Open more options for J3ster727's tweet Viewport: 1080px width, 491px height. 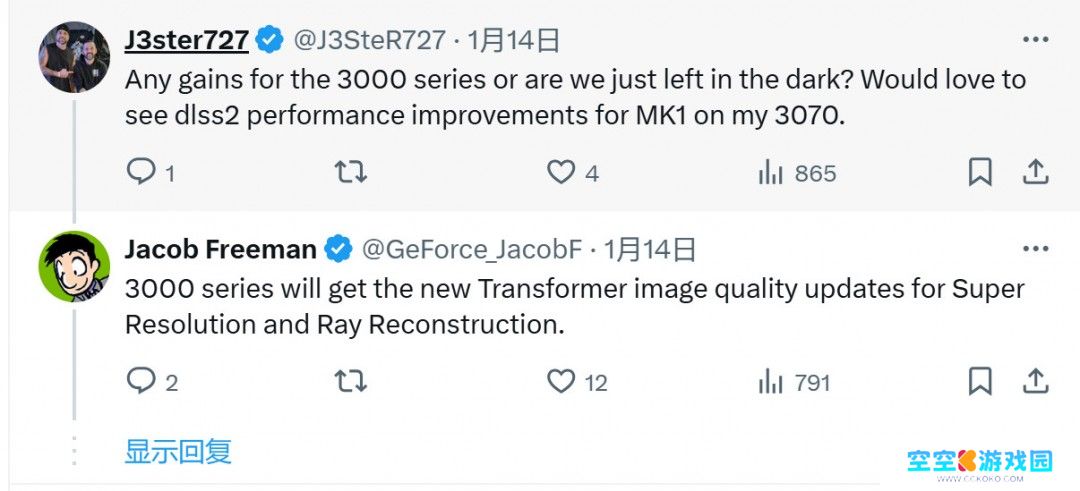point(1035,40)
